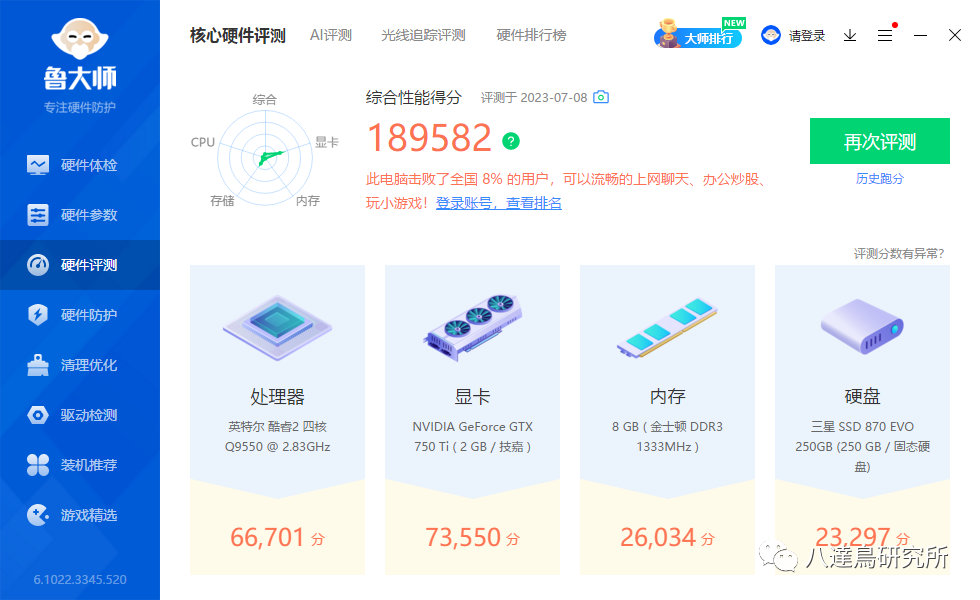980x600 pixels.
Task: Click the 再次评测 button
Action: [879, 141]
